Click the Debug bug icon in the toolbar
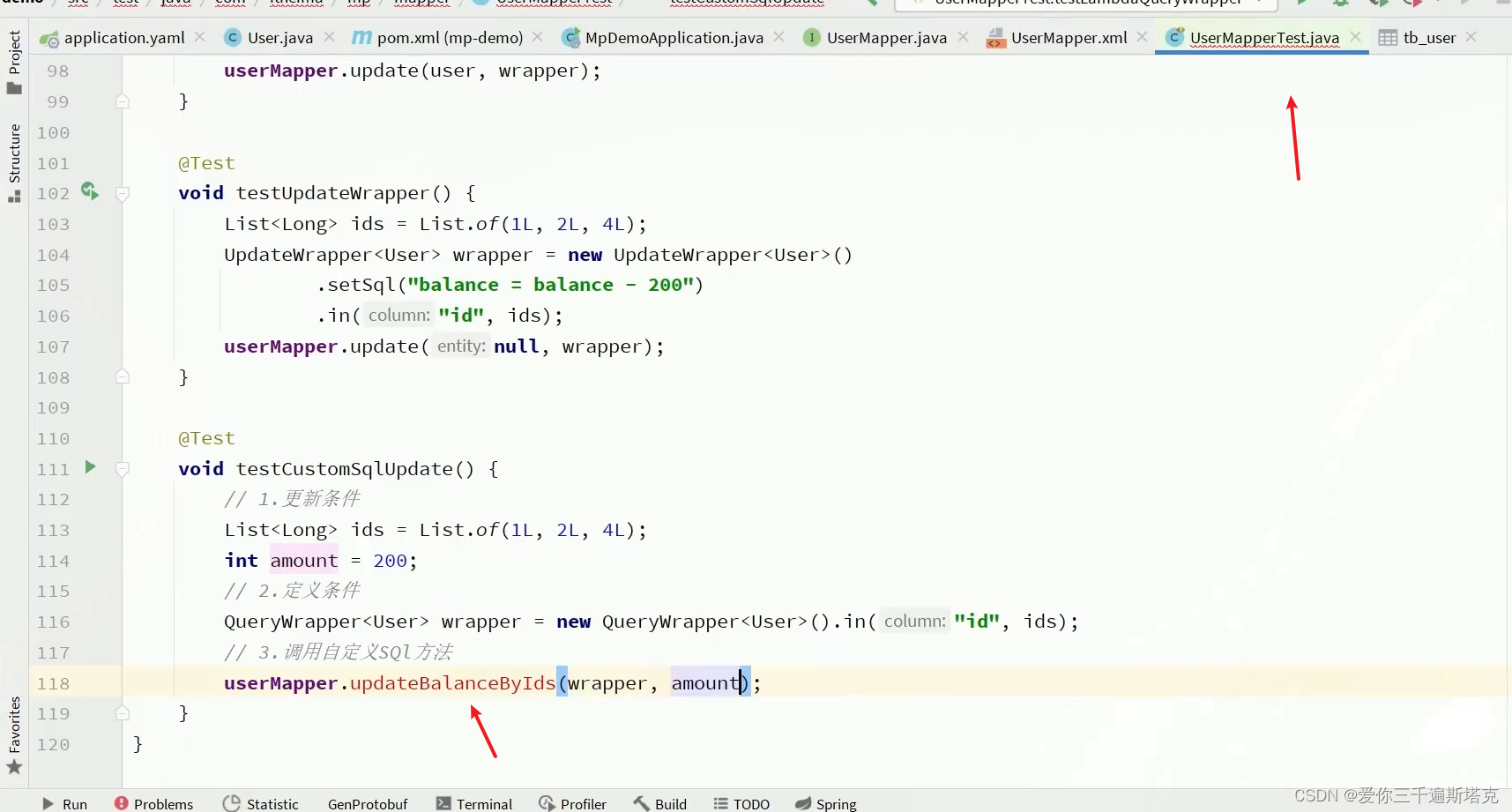This screenshot has height=812, width=1512. coord(1341,4)
